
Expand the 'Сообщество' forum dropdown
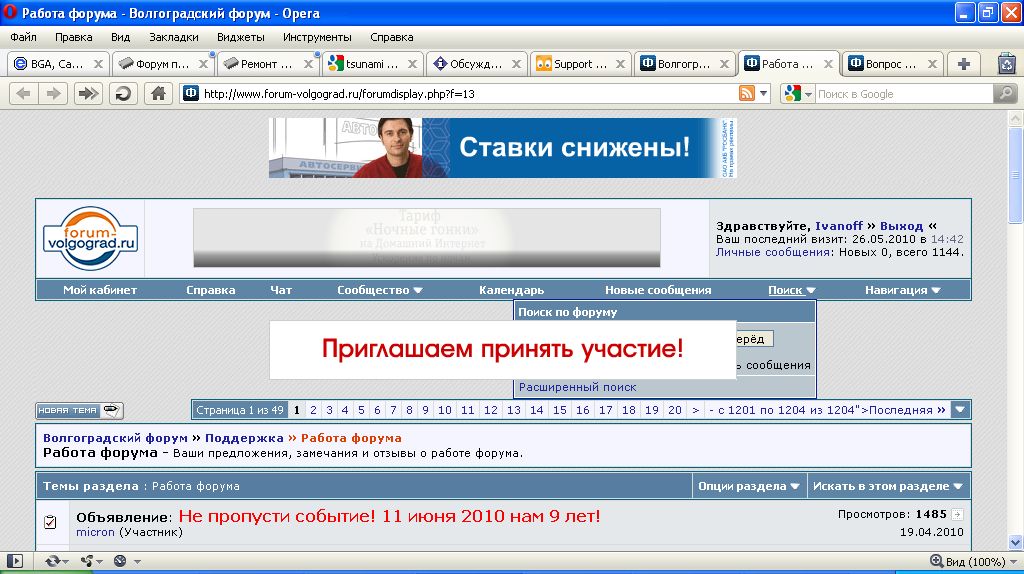click(x=380, y=290)
